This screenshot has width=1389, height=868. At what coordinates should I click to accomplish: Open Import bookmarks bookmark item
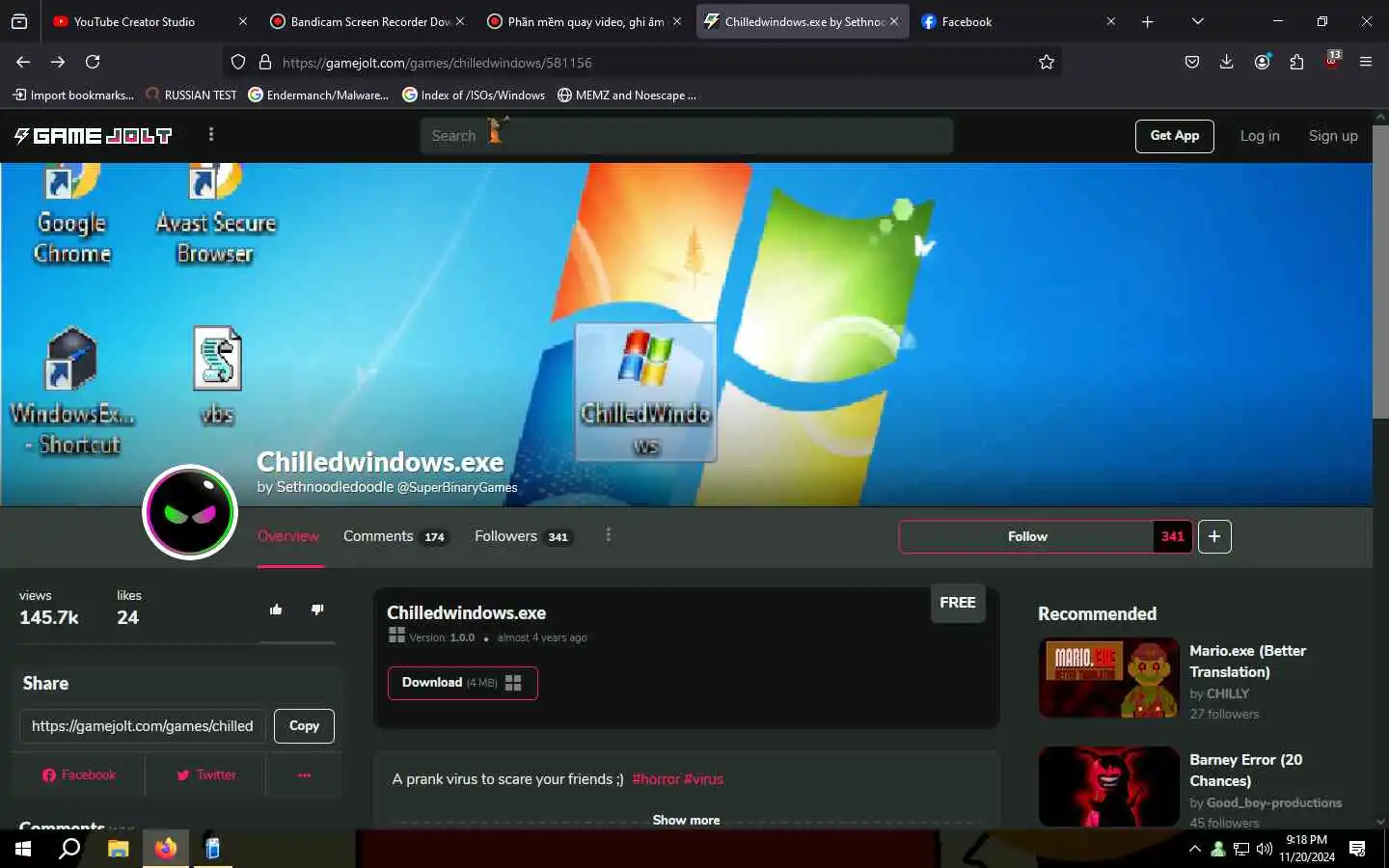coord(72,95)
